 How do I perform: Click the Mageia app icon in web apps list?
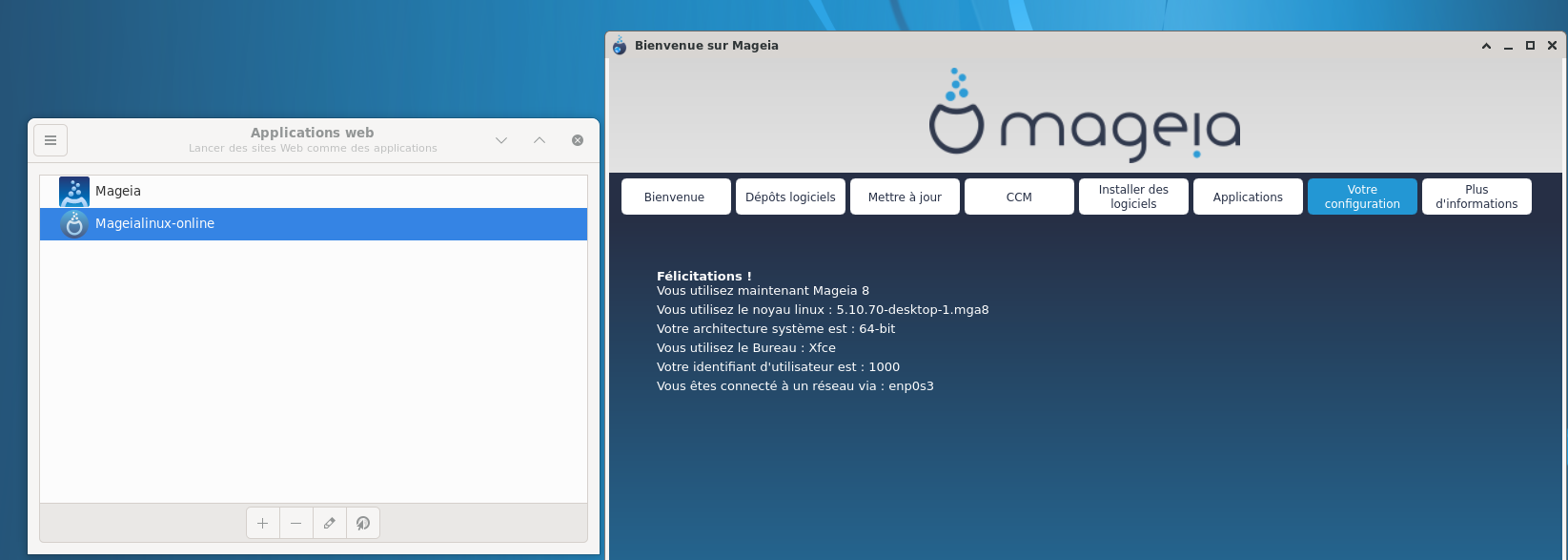(x=74, y=191)
